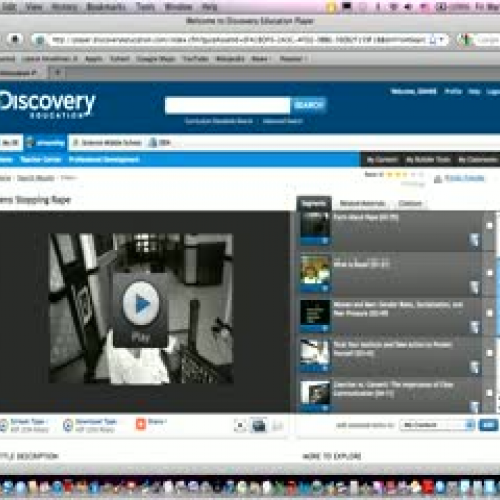The image size is (500, 500).
Task: Check the Coercion vs. Consent segment checkbox
Action: 489,393
